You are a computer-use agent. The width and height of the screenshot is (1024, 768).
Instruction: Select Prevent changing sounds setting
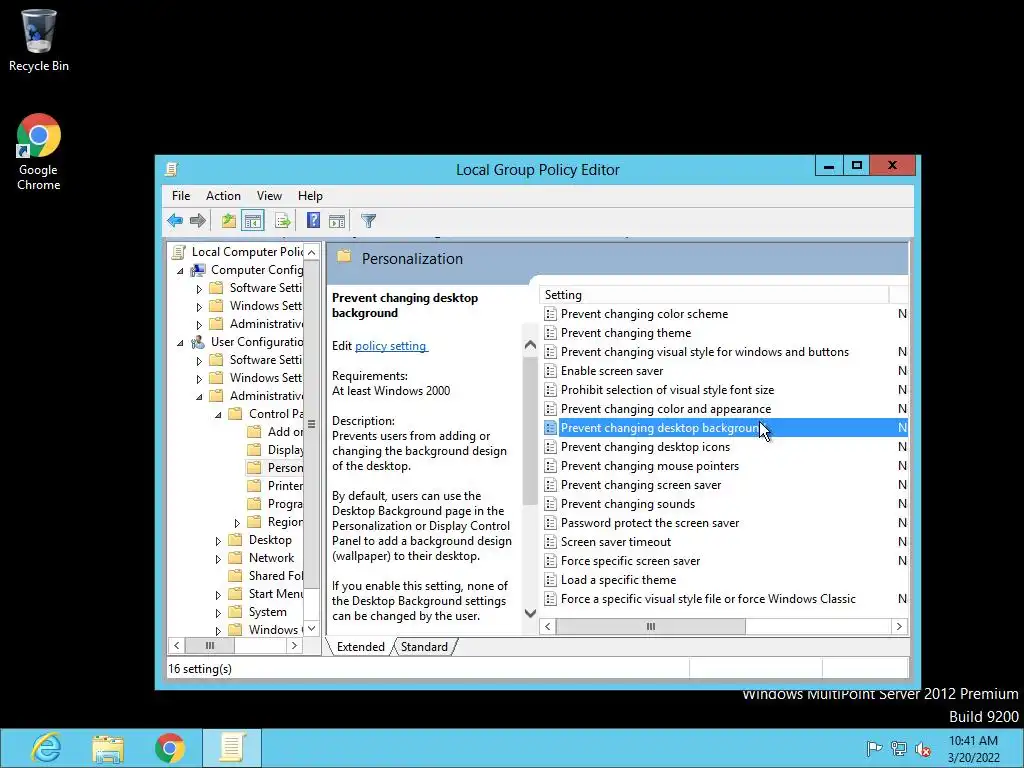(628, 504)
